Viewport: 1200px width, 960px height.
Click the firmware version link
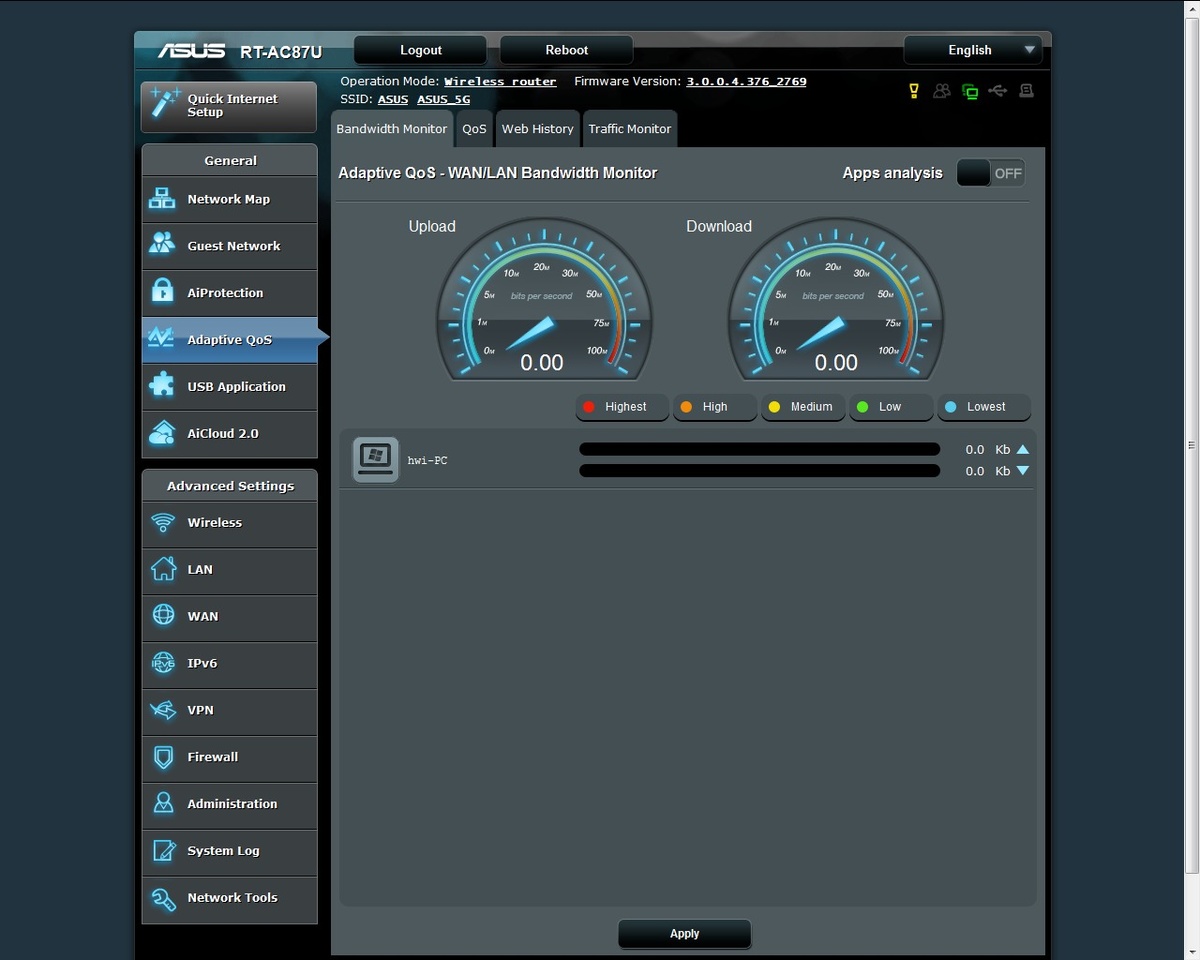click(x=746, y=82)
